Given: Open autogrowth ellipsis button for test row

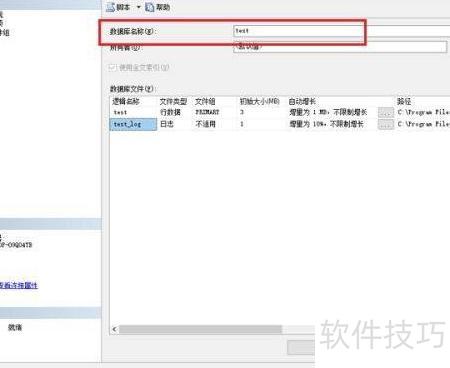Looking at the screenshot, I should [386, 112].
